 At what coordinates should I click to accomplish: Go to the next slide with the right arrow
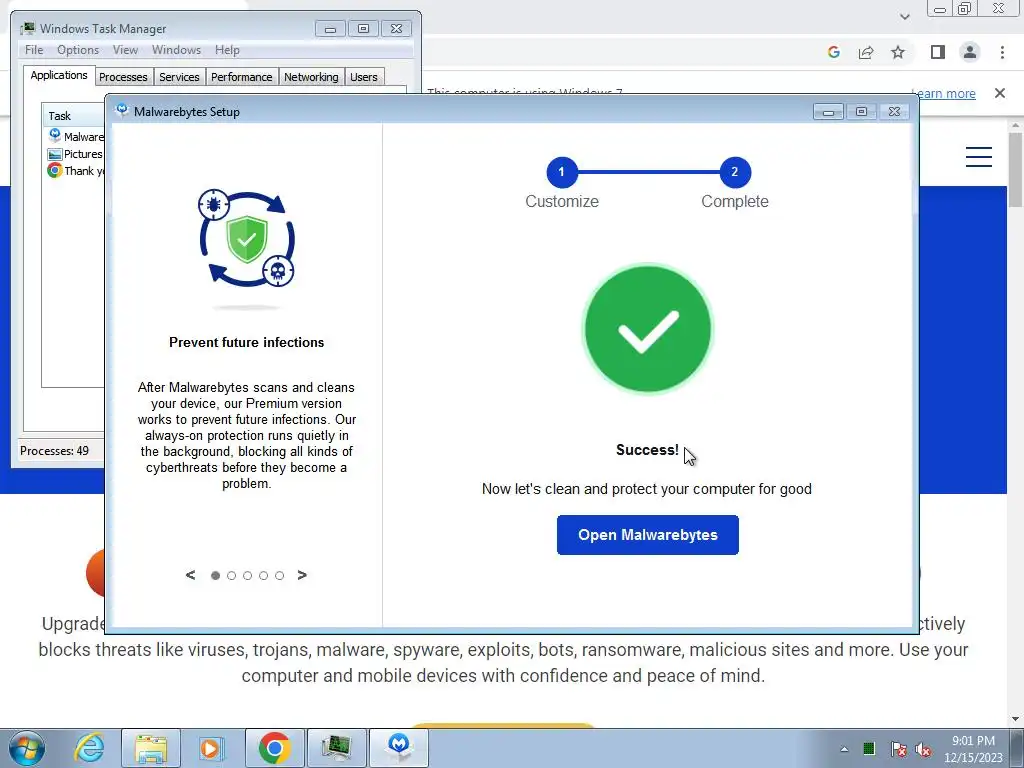click(x=302, y=575)
